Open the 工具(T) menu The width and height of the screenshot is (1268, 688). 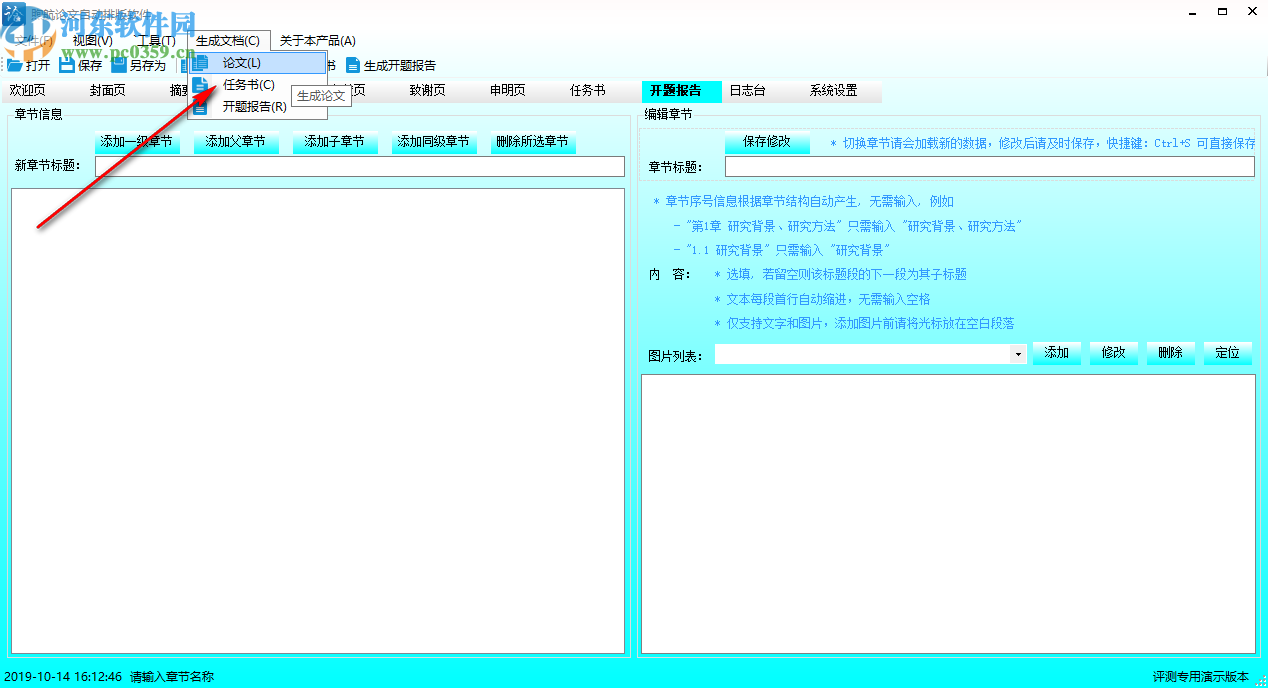click(155, 41)
